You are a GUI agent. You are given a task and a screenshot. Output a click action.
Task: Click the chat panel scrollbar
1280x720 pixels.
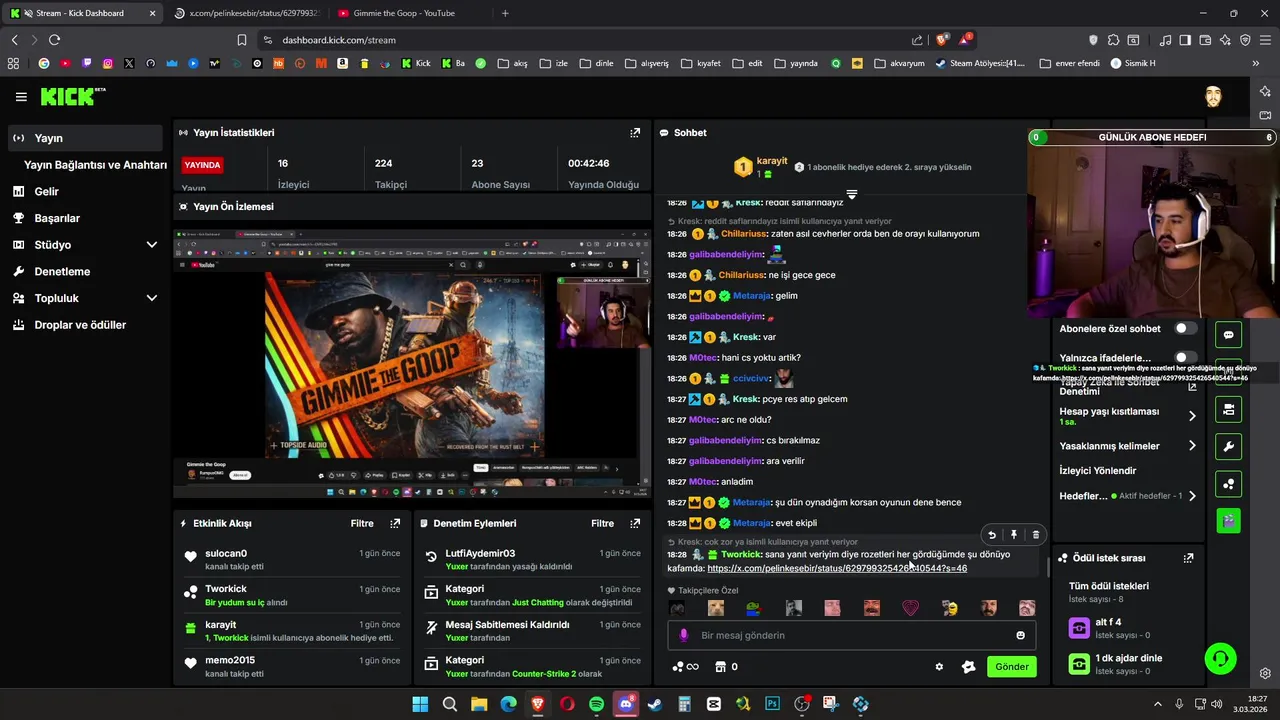[1048, 567]
